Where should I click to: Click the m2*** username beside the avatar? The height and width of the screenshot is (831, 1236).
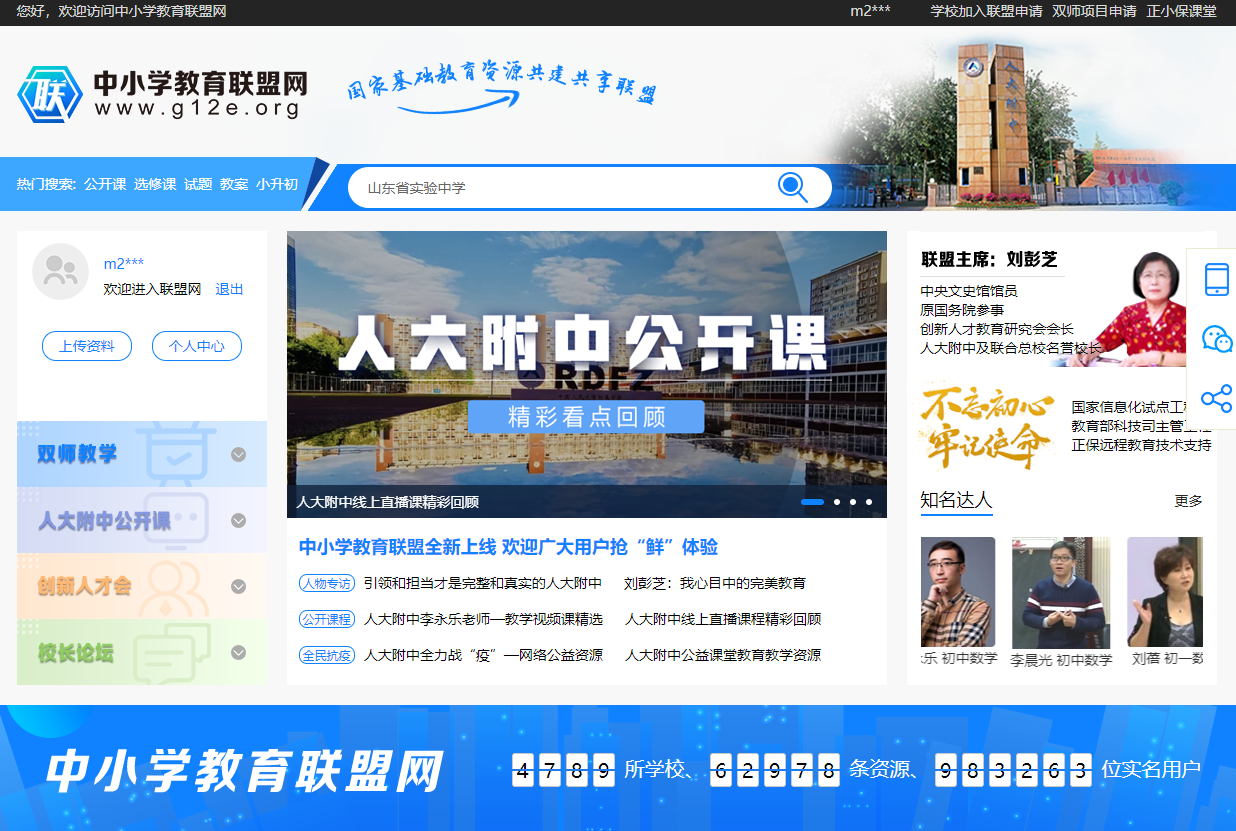(124, 264)
